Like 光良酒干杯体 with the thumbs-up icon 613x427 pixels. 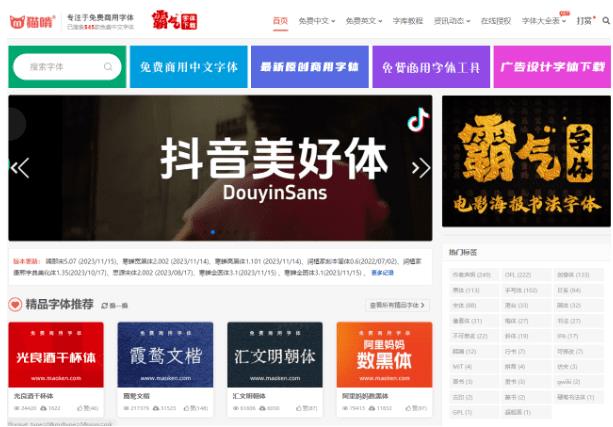click(x=80, y=408)
